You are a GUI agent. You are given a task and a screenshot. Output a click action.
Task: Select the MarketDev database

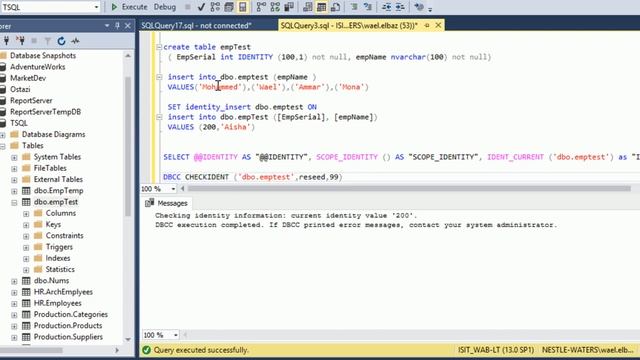pos(28,78)
